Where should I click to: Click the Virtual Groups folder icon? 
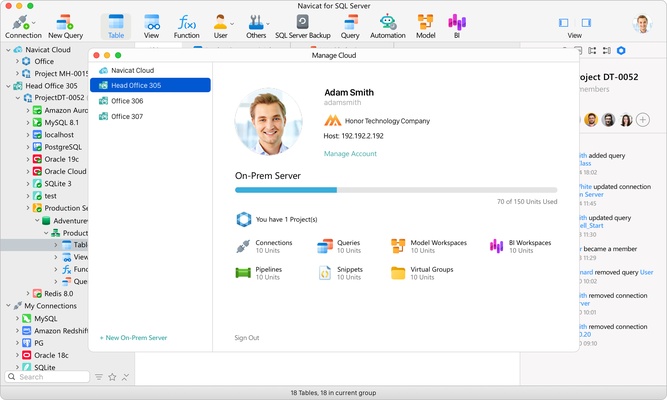click(398, 273)
